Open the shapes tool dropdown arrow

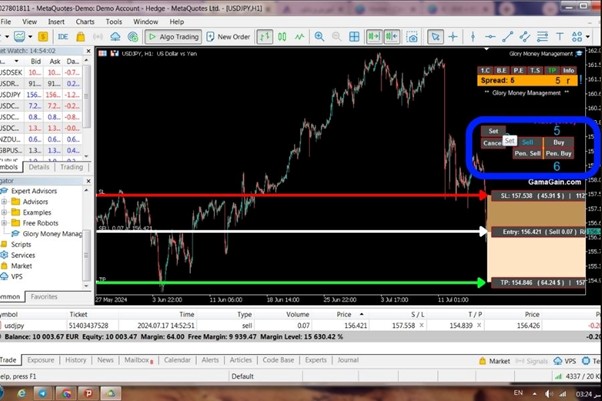coord(587,37)
